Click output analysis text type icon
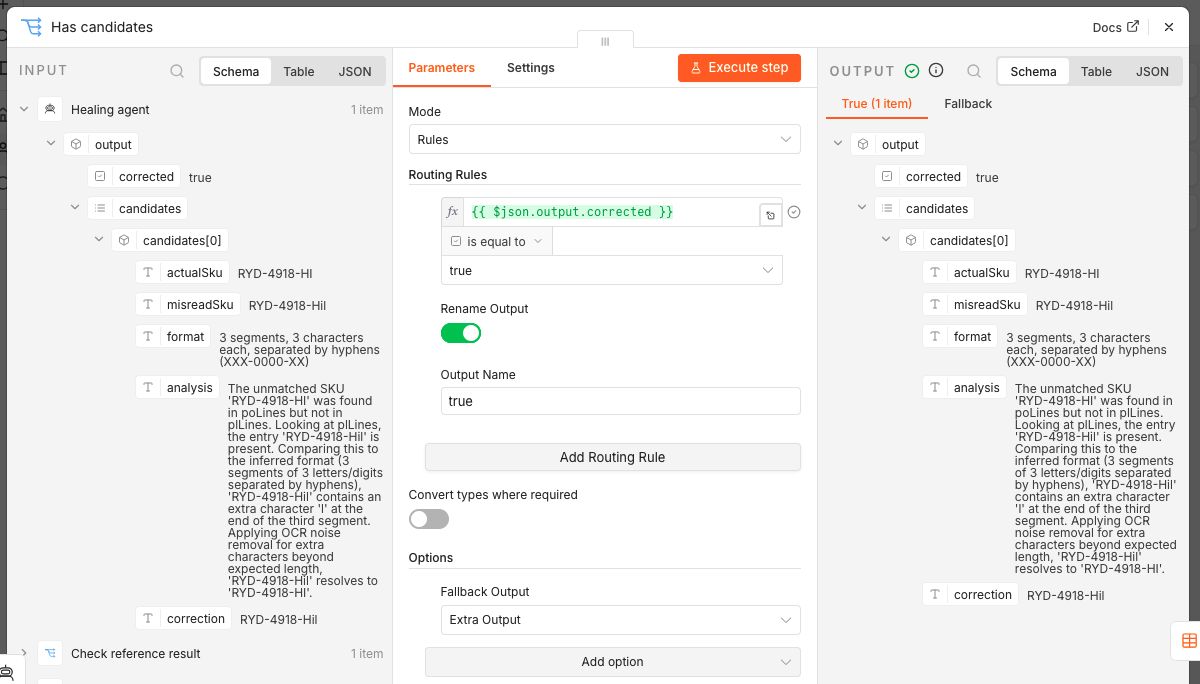The image size is (1200, 684). (x=936, y=387)
